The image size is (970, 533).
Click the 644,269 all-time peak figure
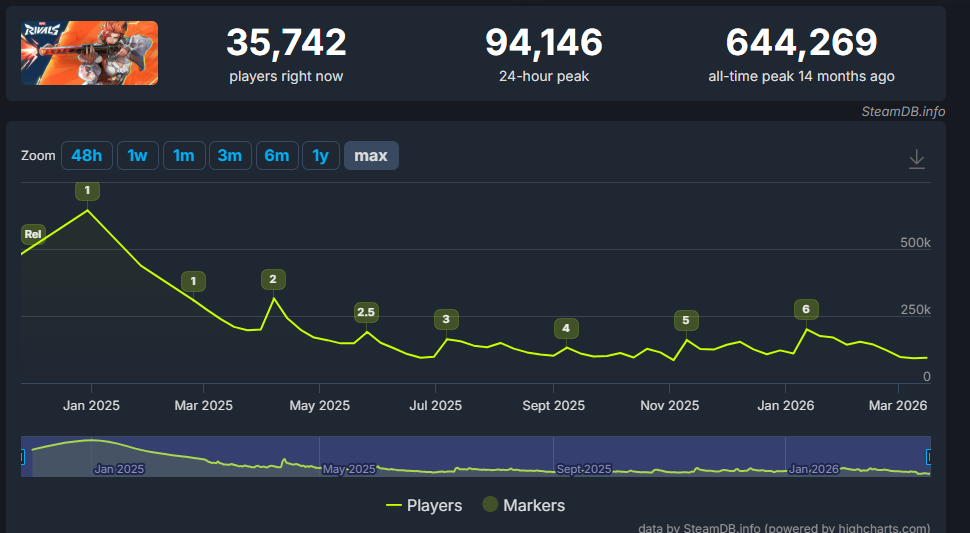click(x=801, y=42)
